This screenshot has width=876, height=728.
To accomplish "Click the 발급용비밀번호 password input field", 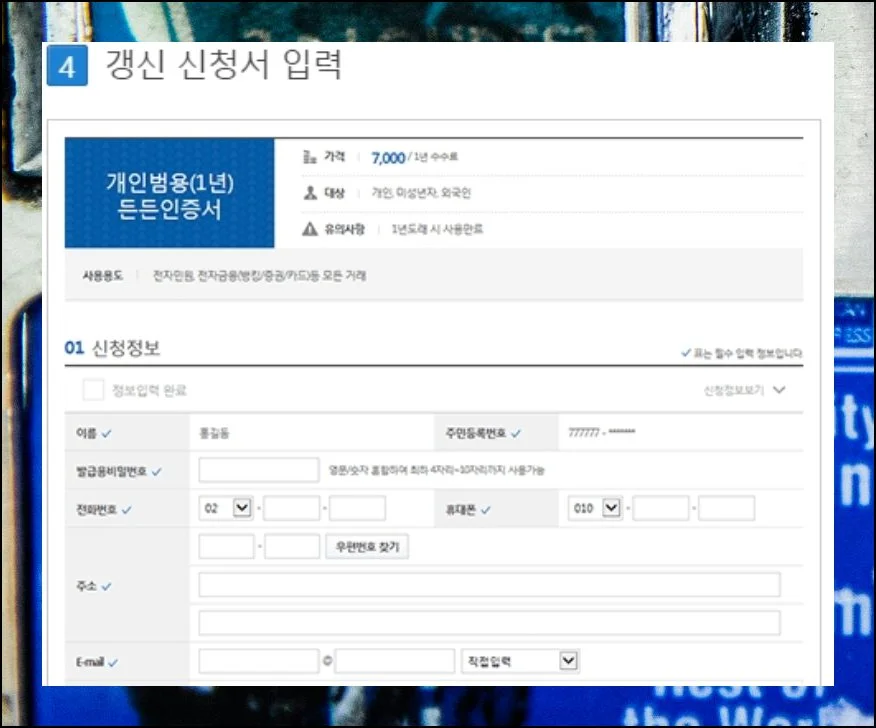I will coord(258,470).
